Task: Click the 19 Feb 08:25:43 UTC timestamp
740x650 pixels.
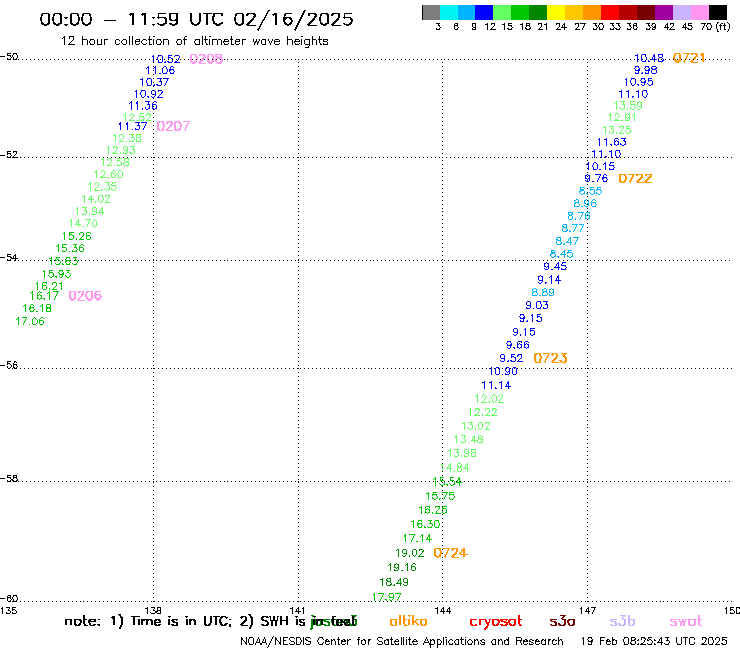Action: (x=654, y=641)
